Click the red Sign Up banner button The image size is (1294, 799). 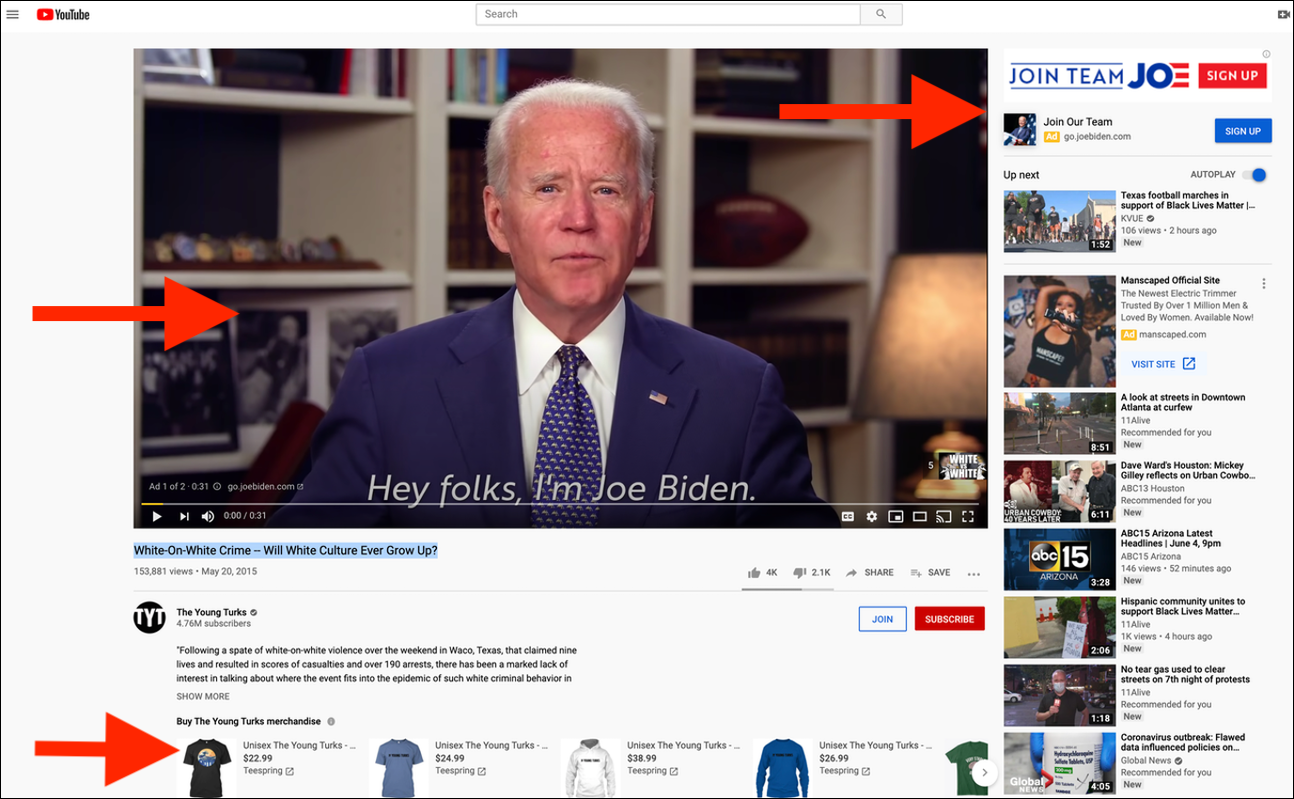(x=1232, y=76)
